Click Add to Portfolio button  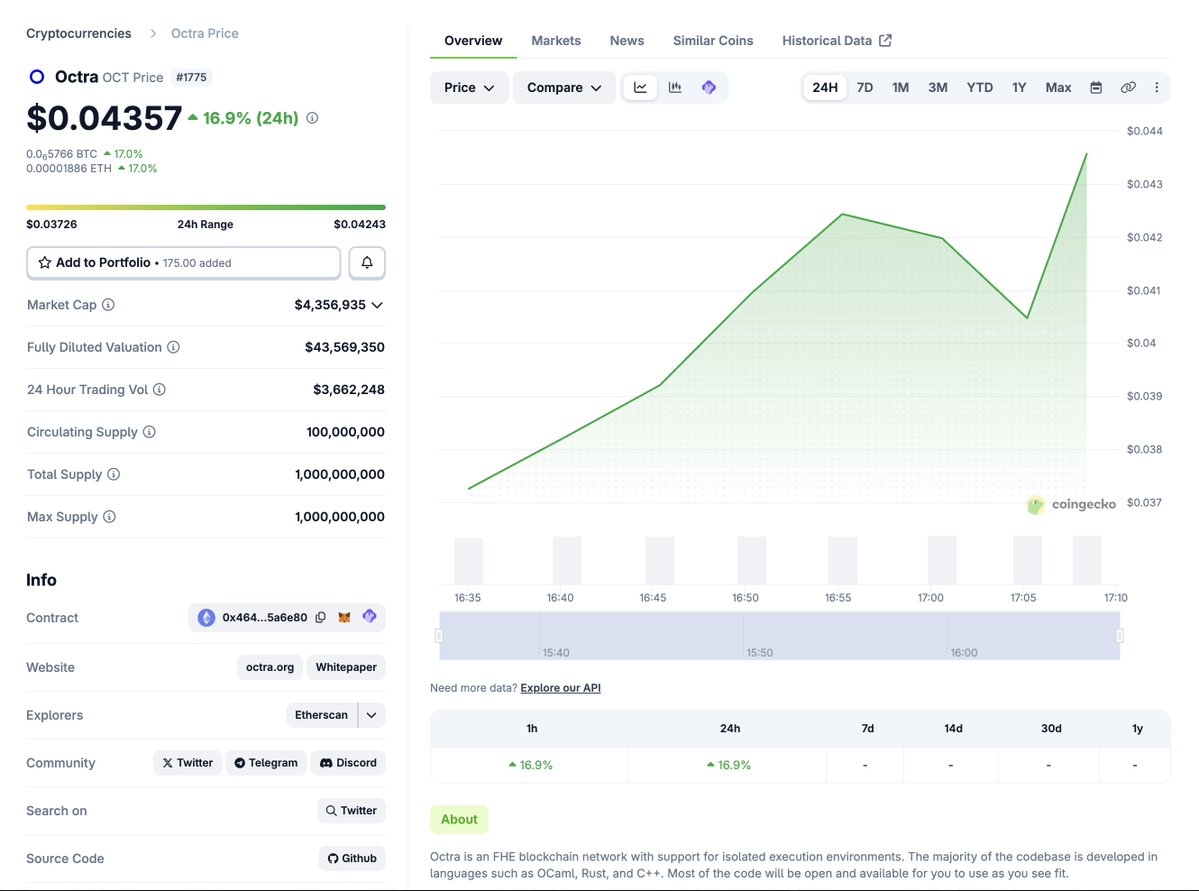click(x=184, y=262)
